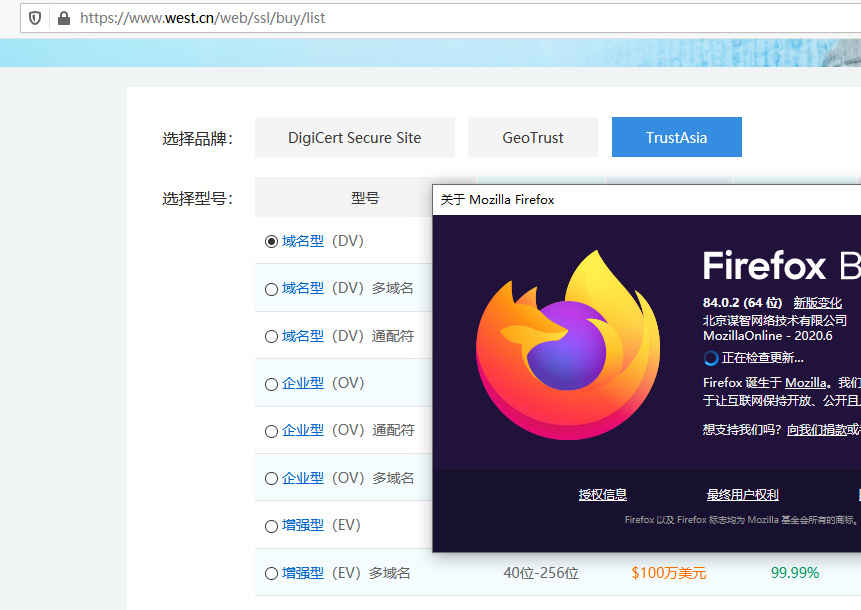This screenshot has width=861, height=610.
Task: Click the west.cn URL address field
Action: coord(400,18)
